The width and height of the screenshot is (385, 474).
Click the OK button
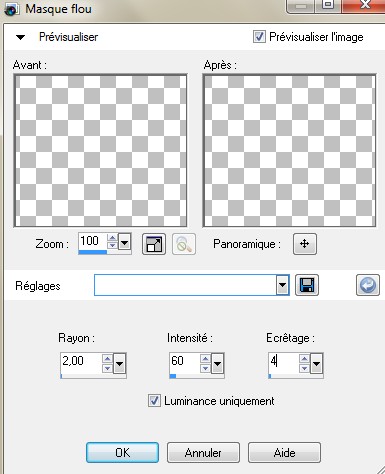pos(122,452)
